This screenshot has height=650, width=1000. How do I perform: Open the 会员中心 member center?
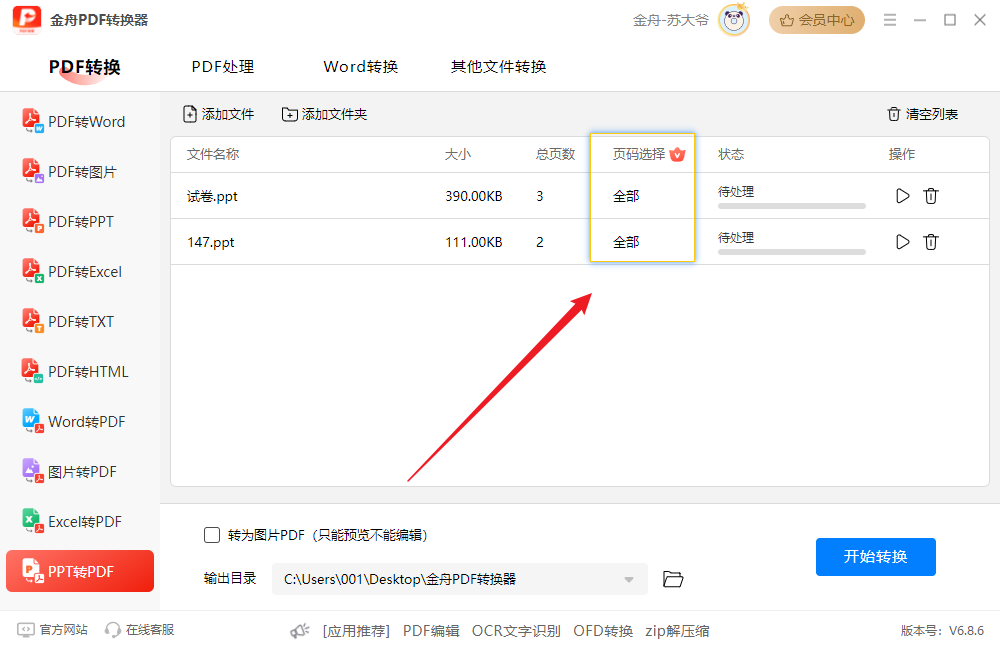(x=817, y=20)
